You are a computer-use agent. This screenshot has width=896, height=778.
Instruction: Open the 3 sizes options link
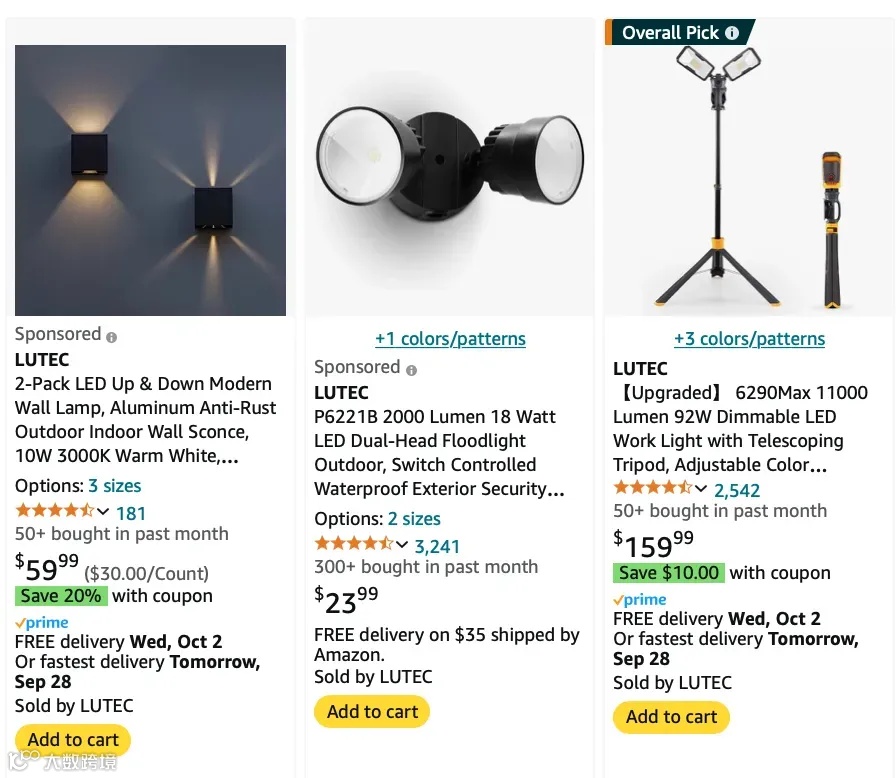[115, 486]
